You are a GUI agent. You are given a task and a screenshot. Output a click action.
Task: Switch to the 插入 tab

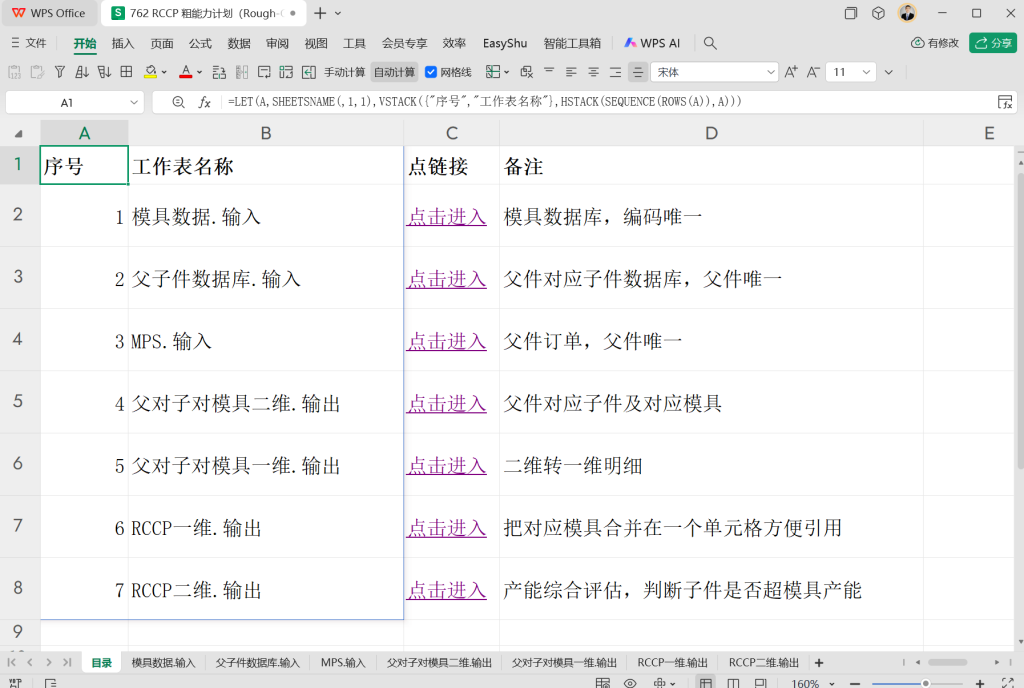click(123, 43)
